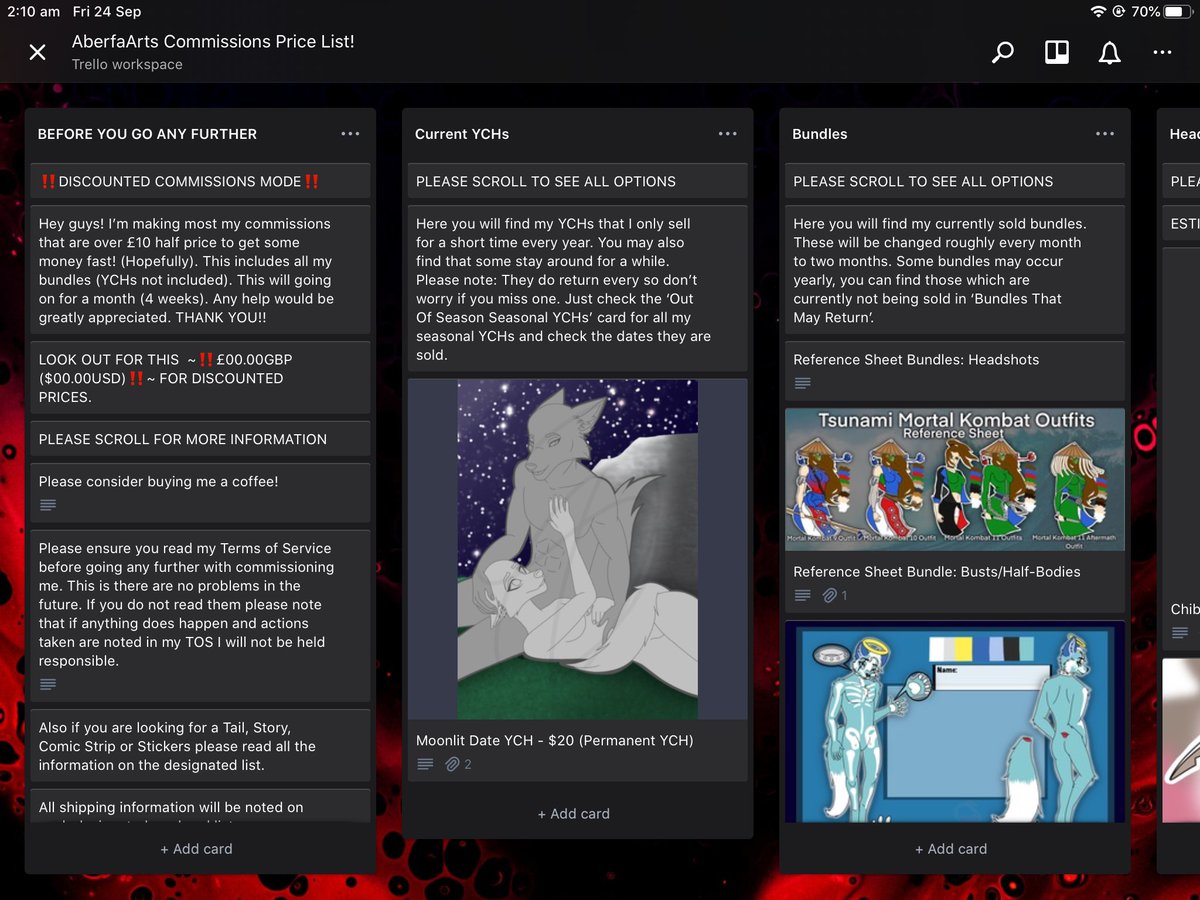The height and width of the screenshot is (900, 1200).
Task: Close the board with the X icon
Action: pos(37,52)
